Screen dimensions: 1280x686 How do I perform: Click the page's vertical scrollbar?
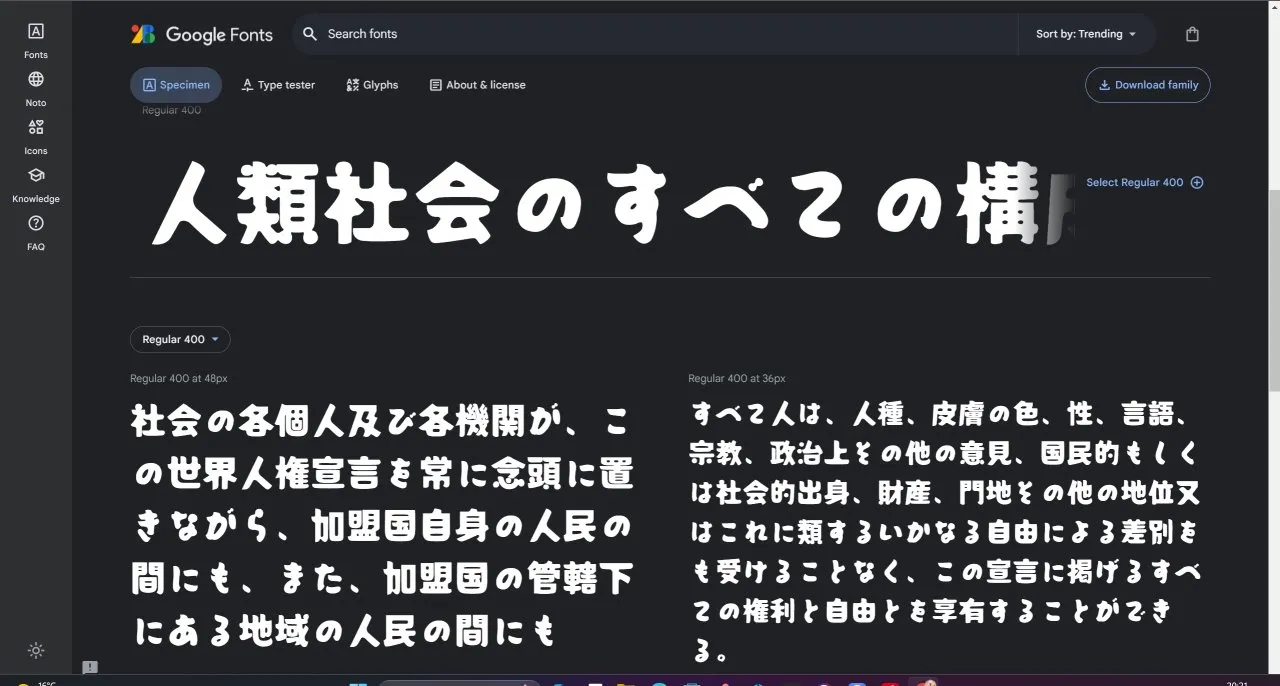pos(1273,290)
